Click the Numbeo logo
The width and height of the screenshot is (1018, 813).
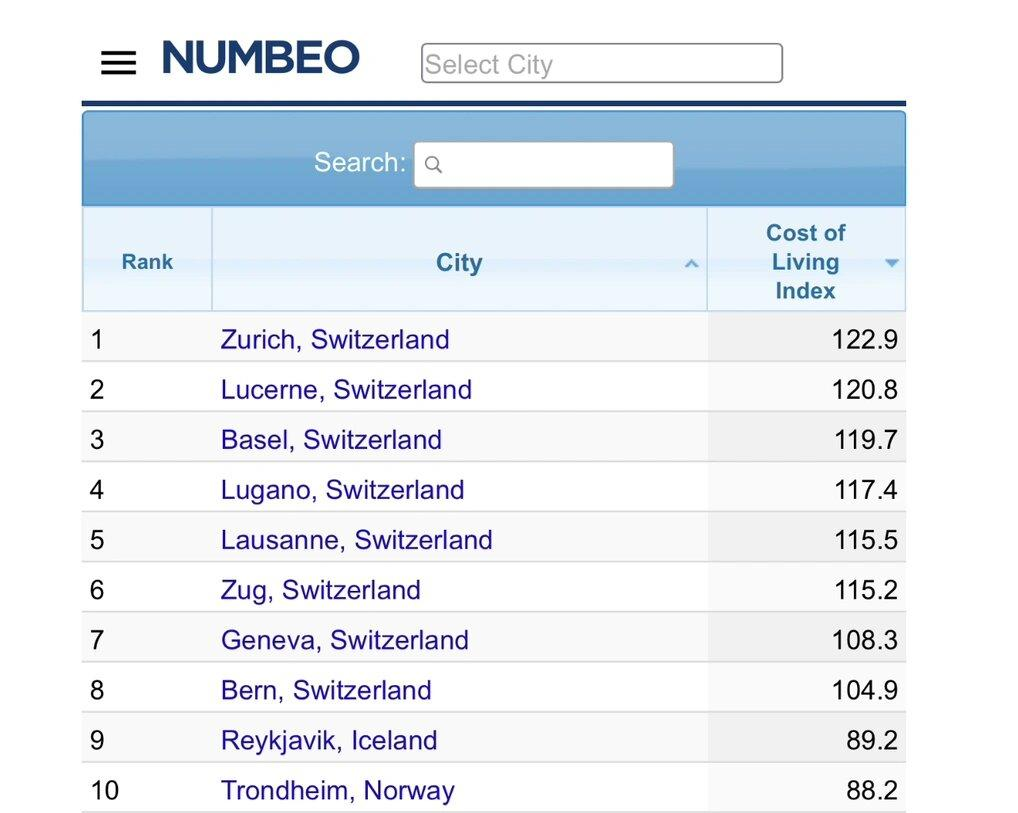point(260,58)
